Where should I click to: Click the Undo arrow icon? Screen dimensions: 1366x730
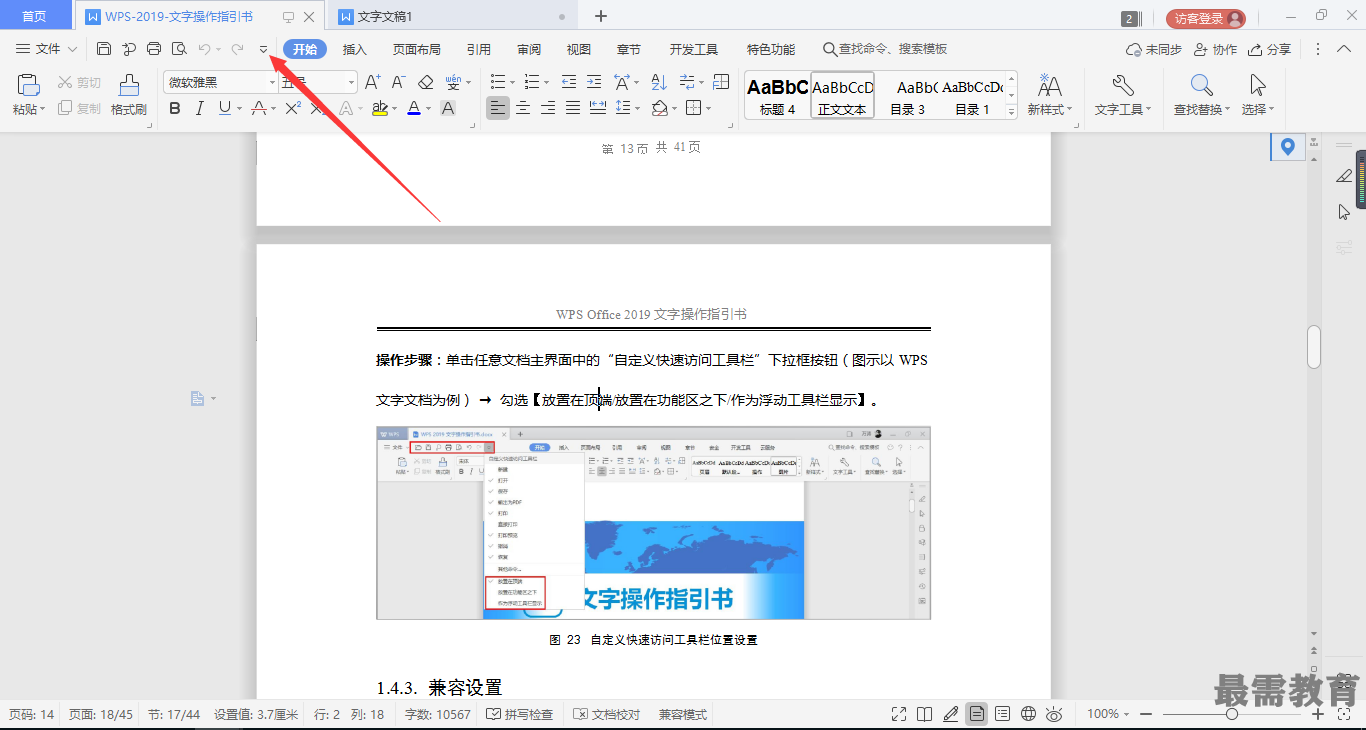point(204,48)
